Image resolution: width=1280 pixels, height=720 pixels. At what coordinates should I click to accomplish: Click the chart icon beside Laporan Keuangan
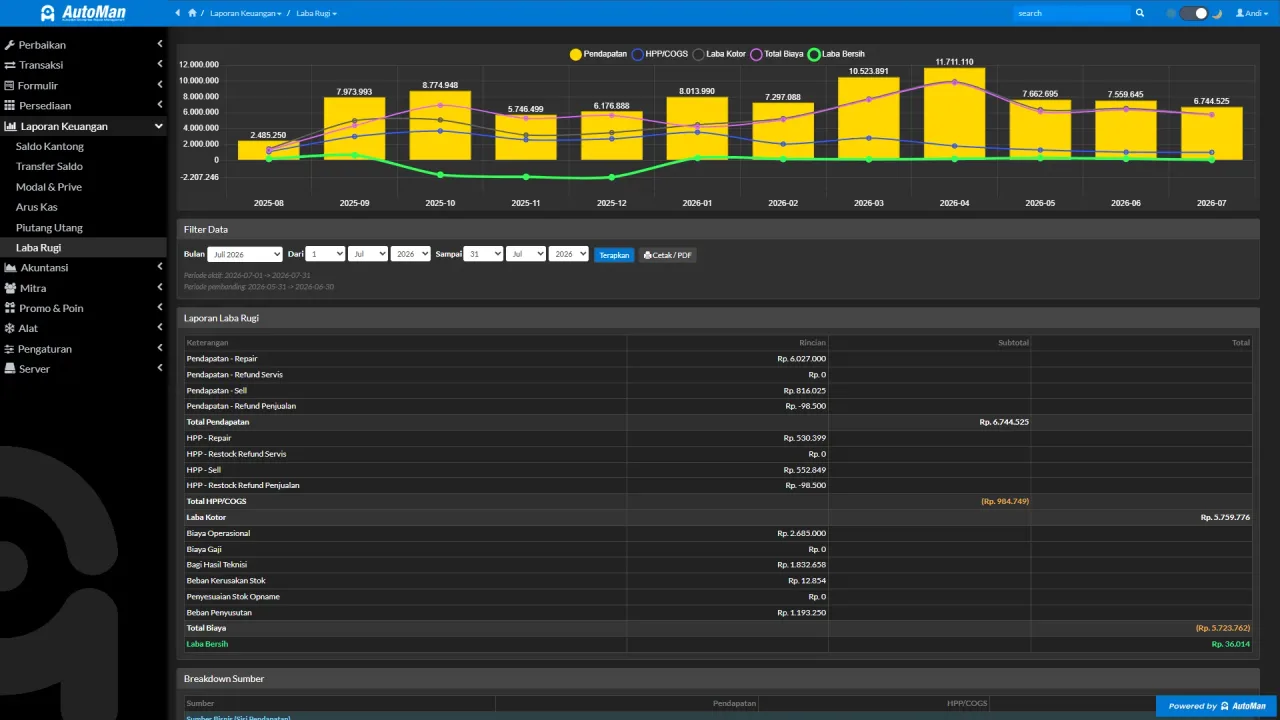click(x=11, y=126)
